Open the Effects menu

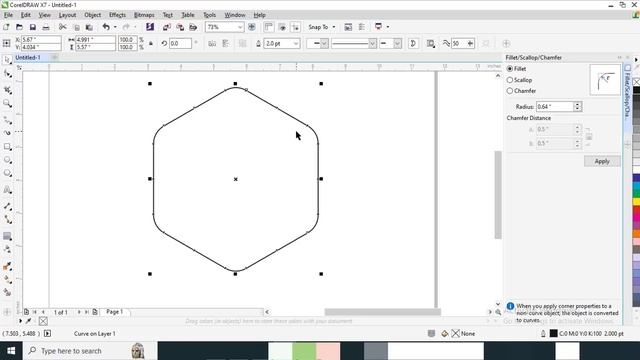point(117,15)
